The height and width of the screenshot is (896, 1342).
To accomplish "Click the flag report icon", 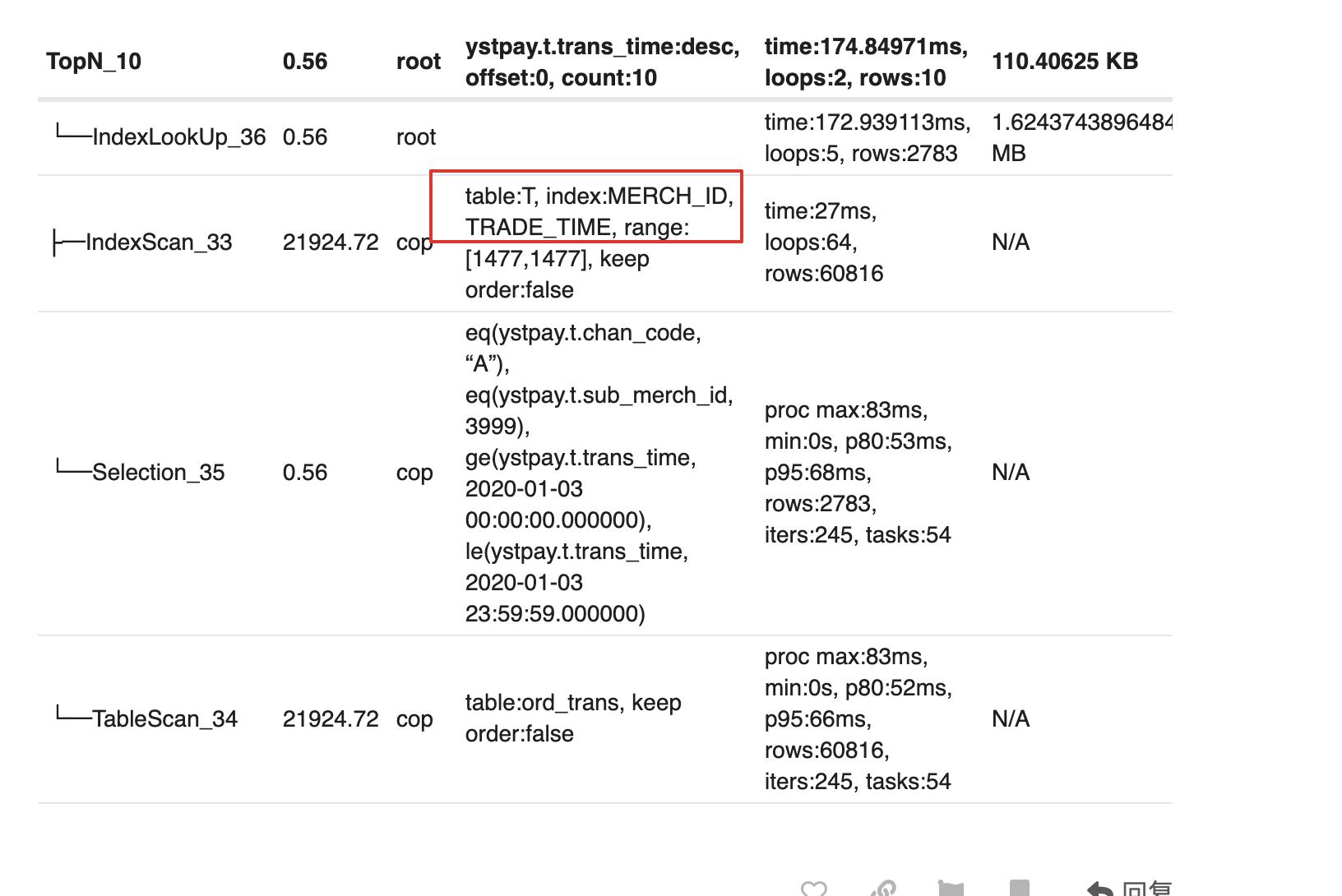I will pyautogui.click(x=951, y=889).
